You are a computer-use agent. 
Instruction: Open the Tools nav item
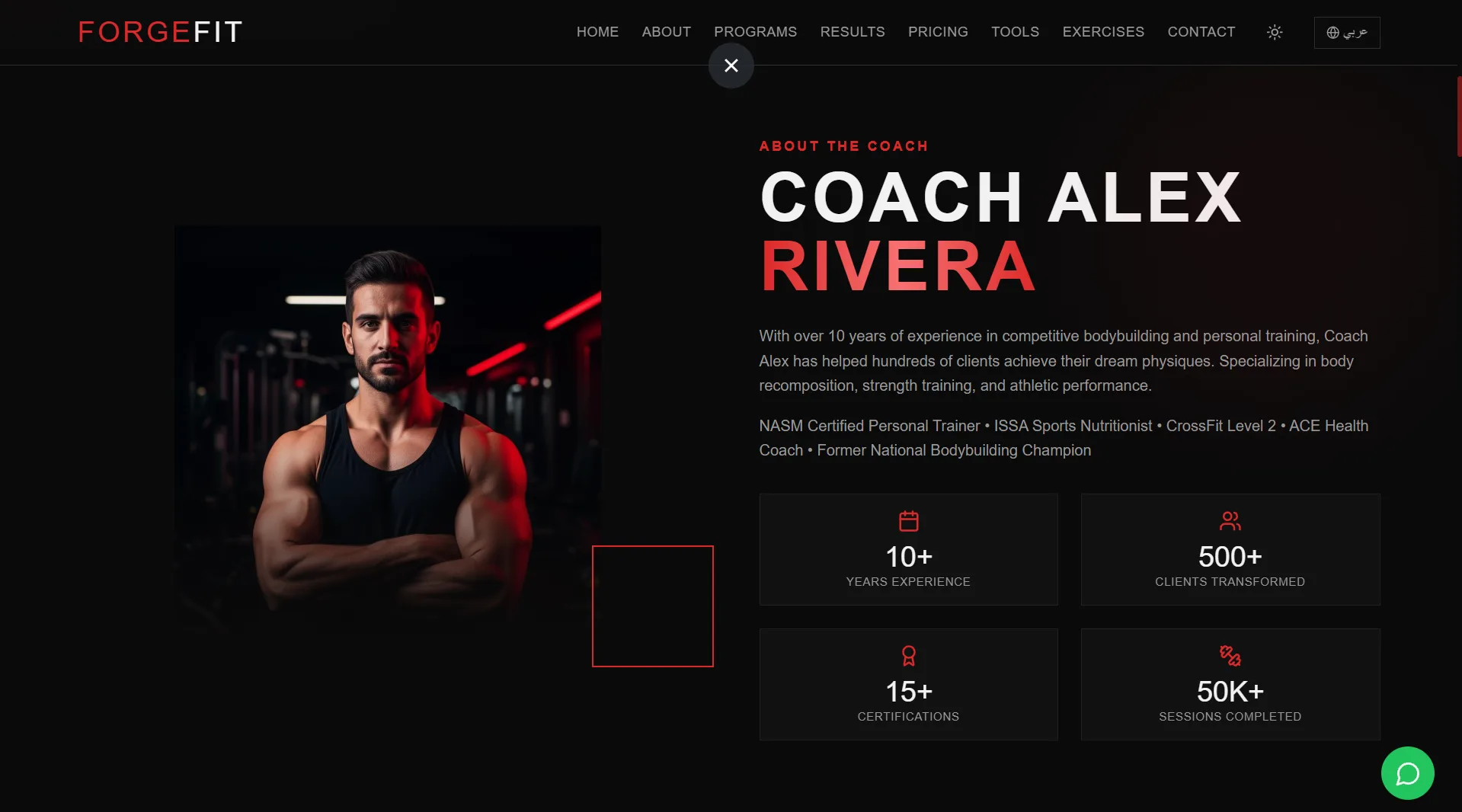point(1015,32)
